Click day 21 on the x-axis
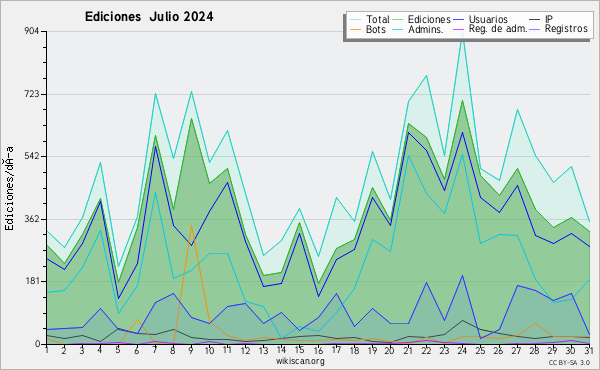 408,350
